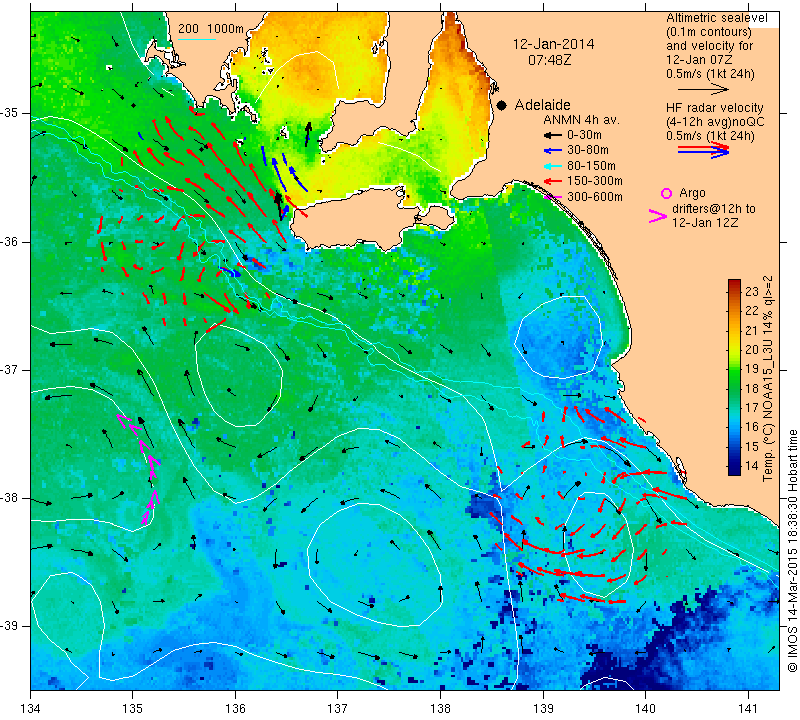The image size is (800, 720).
Task: Click the magenta Argo circle symbol
Action: click(x=666, y=193)
